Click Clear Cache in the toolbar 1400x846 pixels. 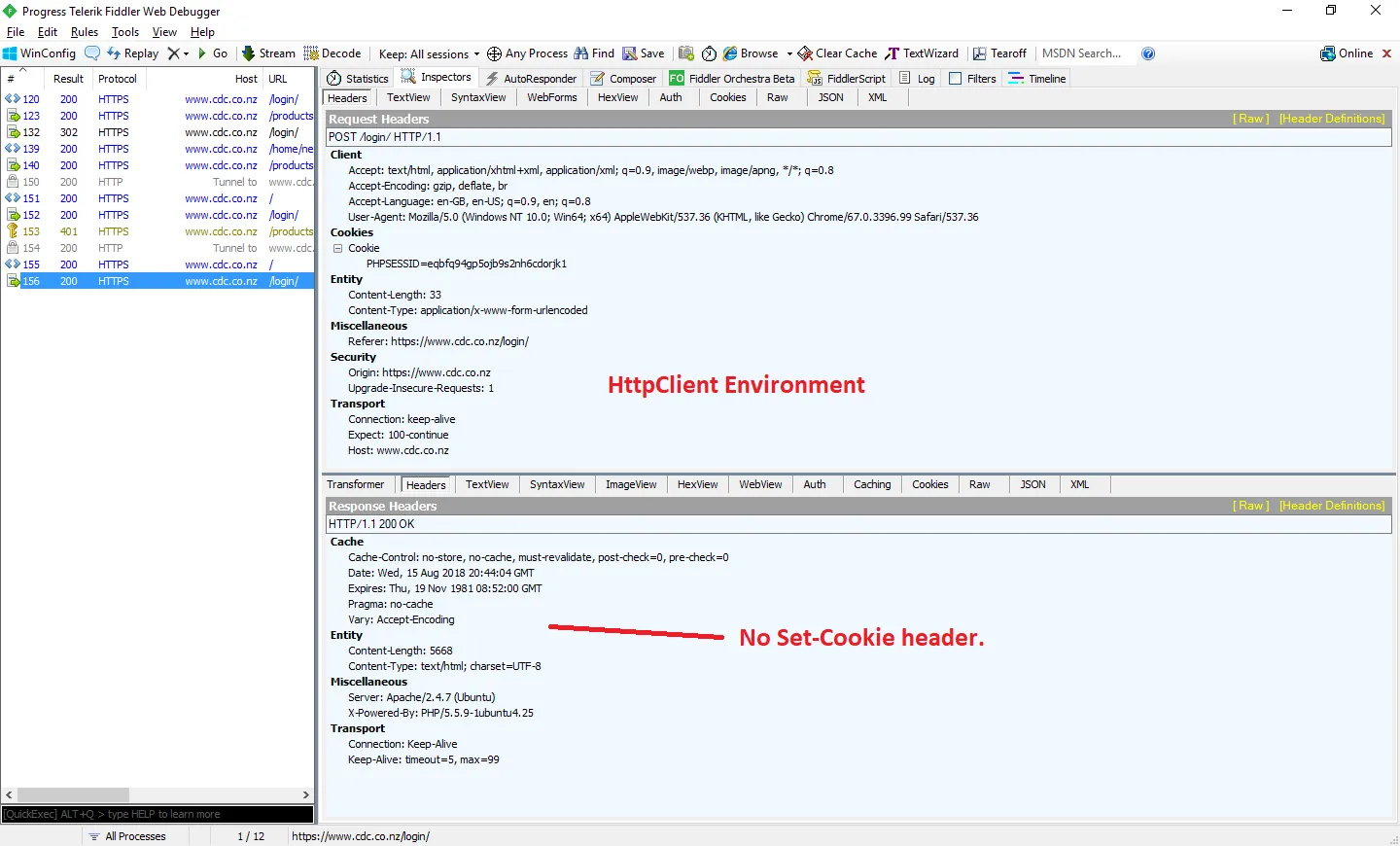pos(837,53)
